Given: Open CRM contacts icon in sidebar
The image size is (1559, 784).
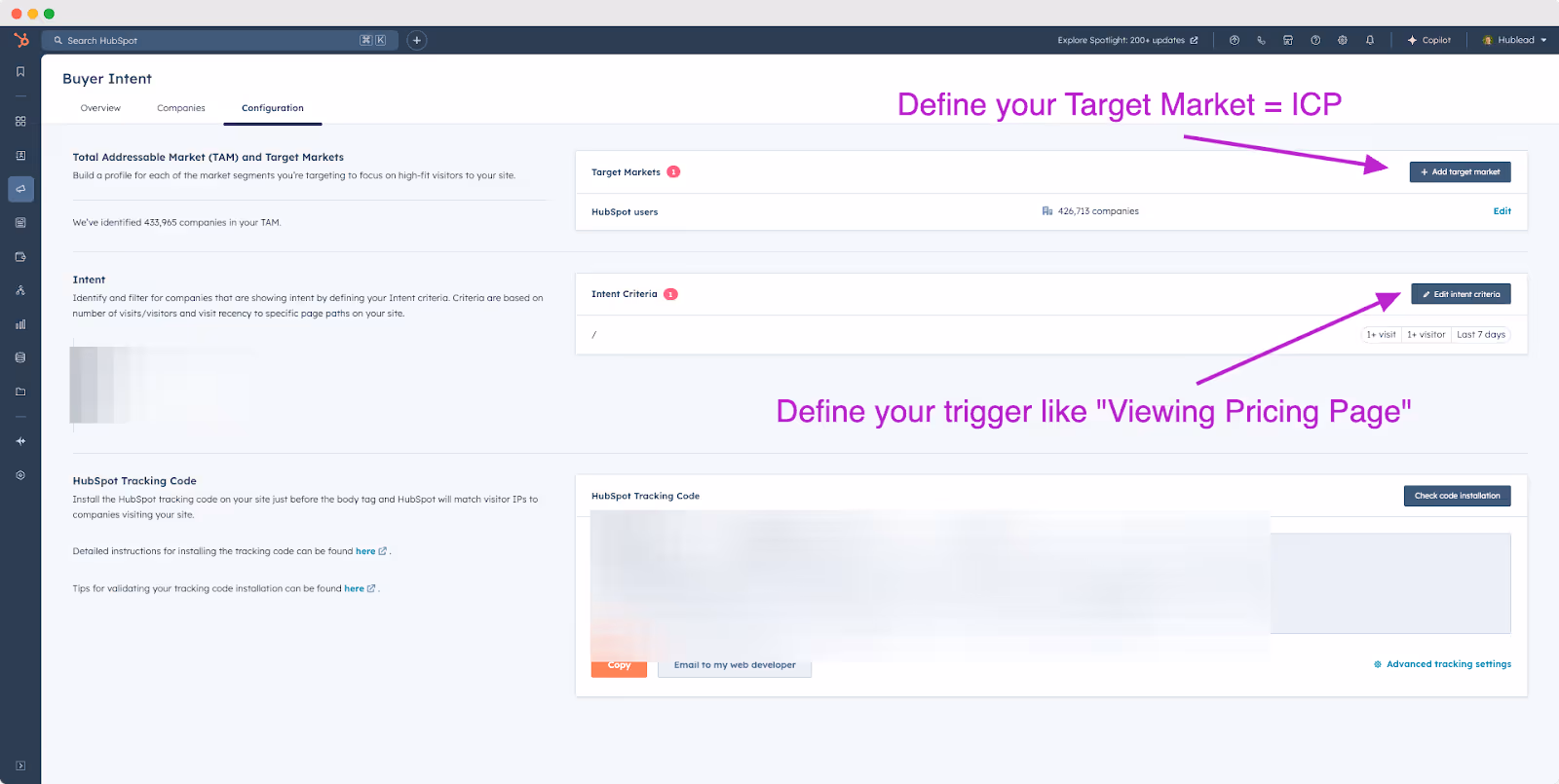Looking at the screenshot, I should tap(20, 156).
